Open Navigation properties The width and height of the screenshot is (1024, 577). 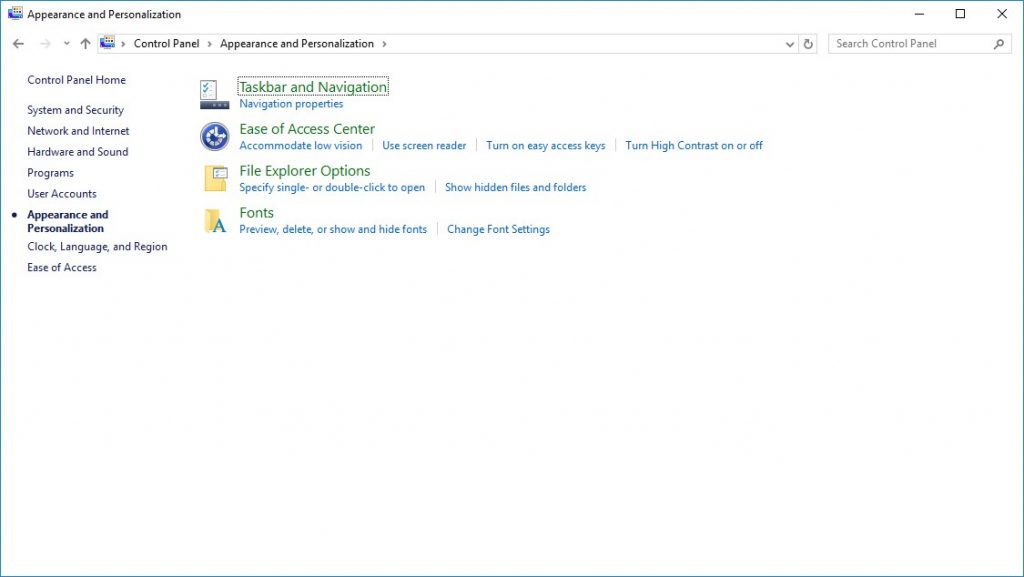click(290, 103)
